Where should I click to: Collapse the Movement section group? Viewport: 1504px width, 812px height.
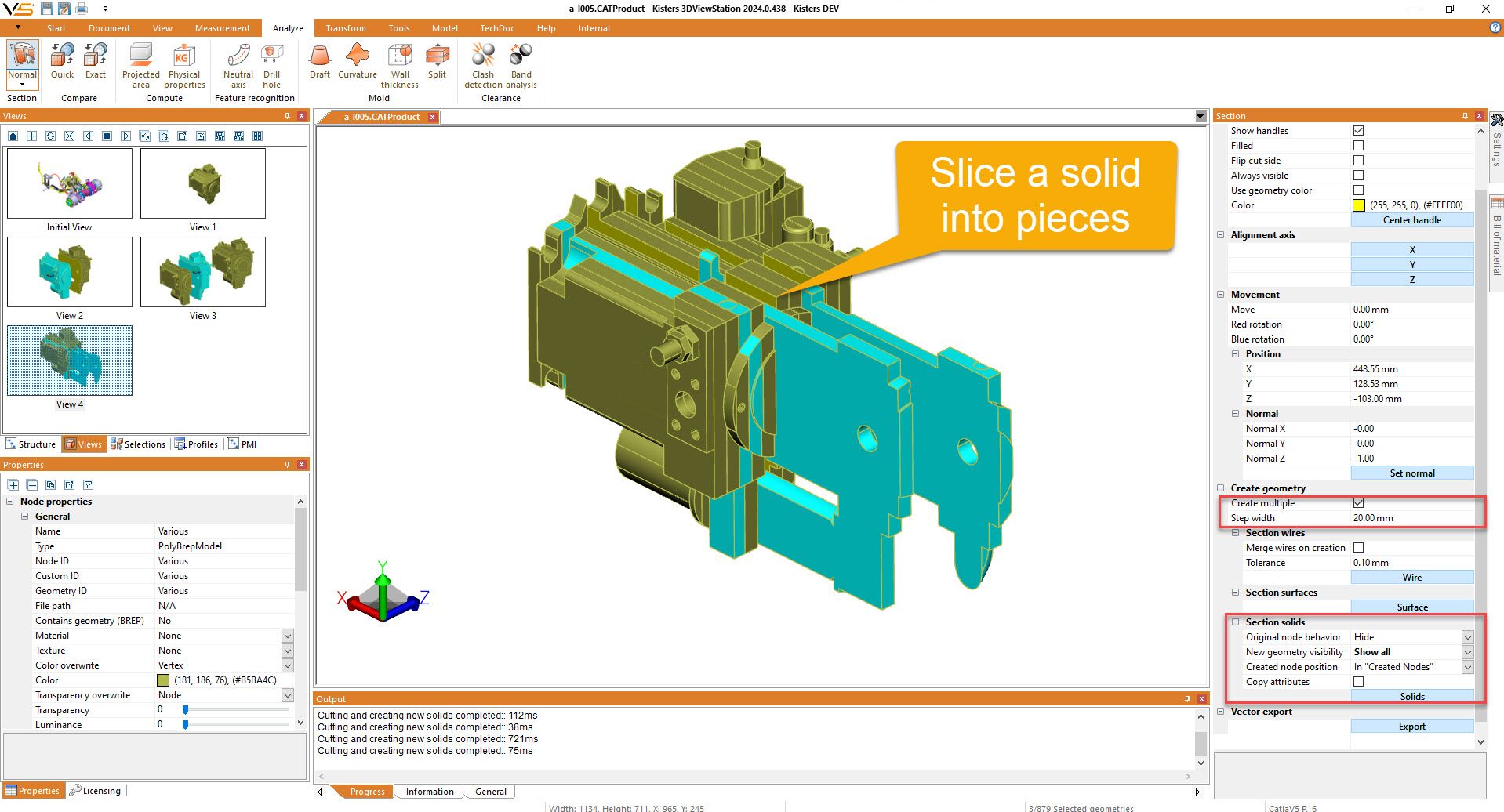coord(1221,294)
